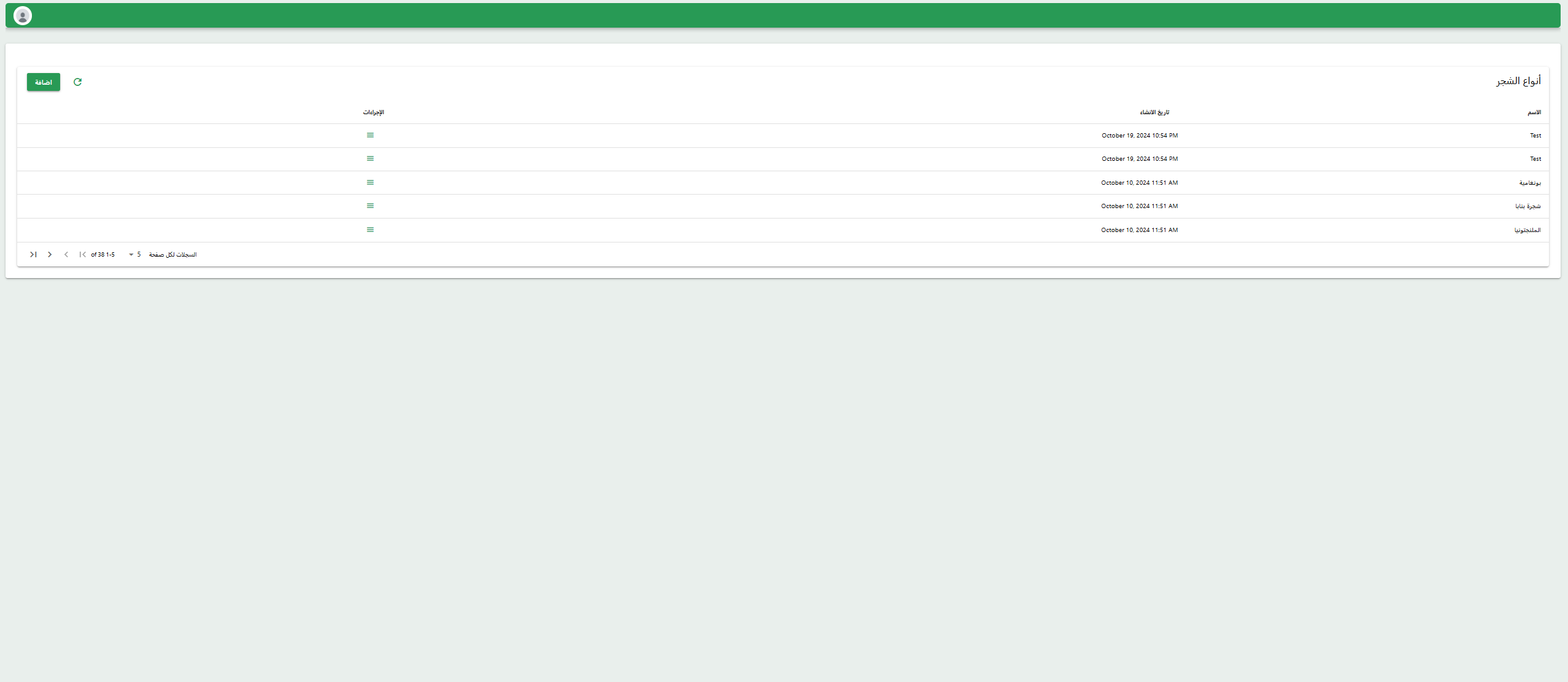Sort by تاريخ الانشاء column header
The height and width of the screenshot is (682, 1568).
coord(1154,112)
